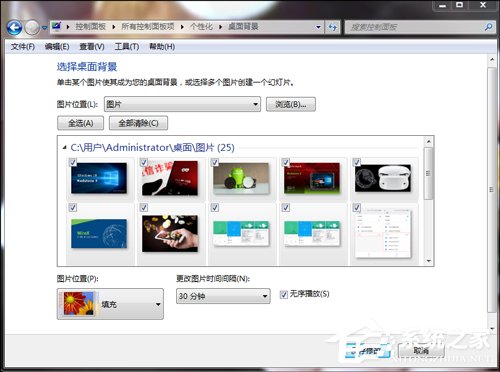The height and width of the screenshot is (372, 500).
Task: Uncheck the Windows 10 blue wallpaper checkbox
Action: [73, 162]
